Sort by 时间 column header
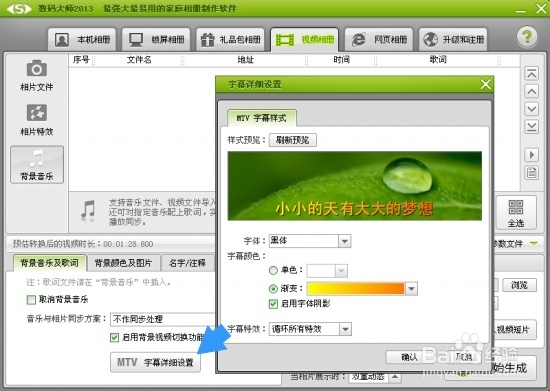550x391 pixels. 341,60
